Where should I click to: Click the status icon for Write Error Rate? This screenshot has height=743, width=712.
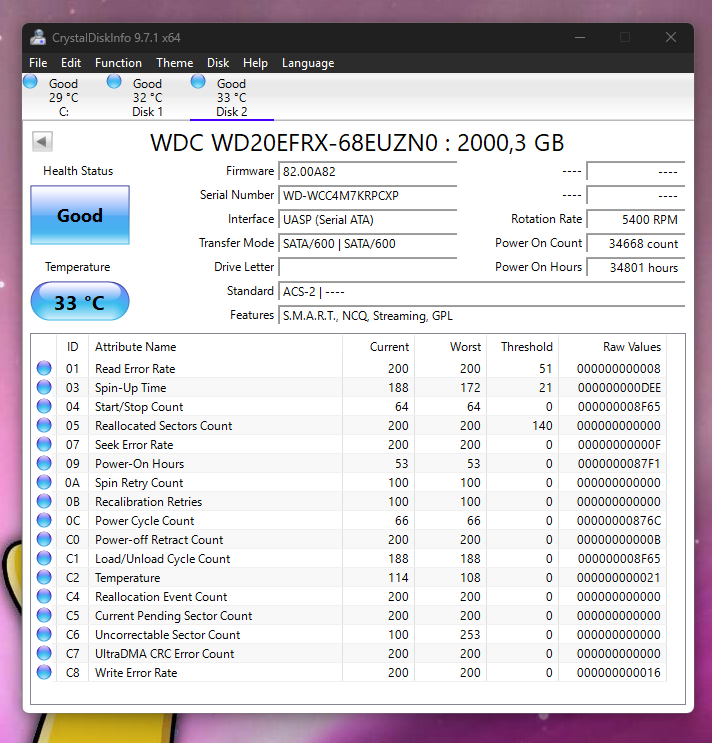(x=44, y=672)
